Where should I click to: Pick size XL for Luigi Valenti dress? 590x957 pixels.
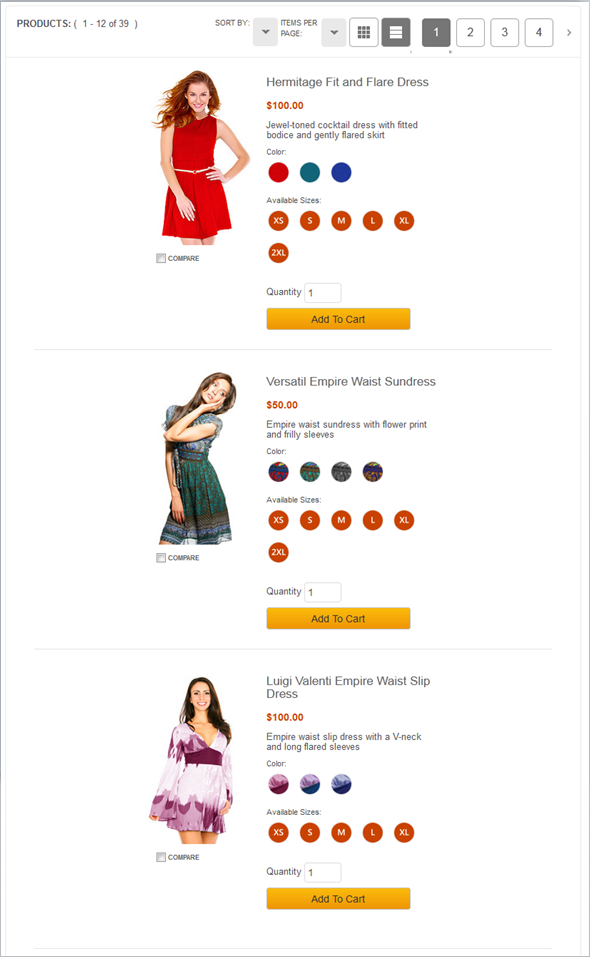[x=404, y=832]
